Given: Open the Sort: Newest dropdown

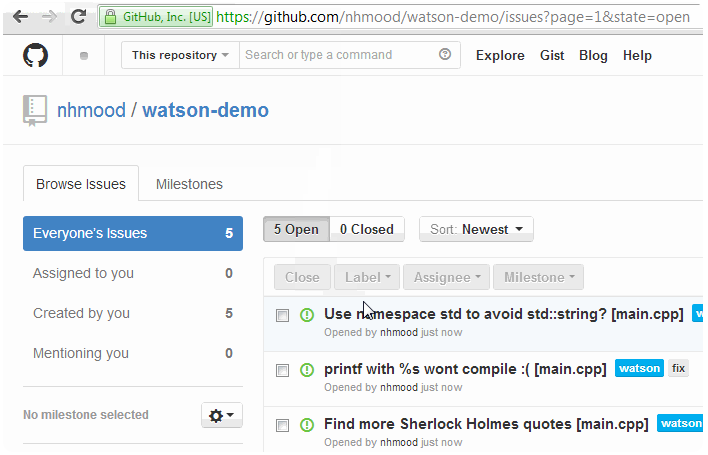Looking at the screenshot, I should coord(476,230).
